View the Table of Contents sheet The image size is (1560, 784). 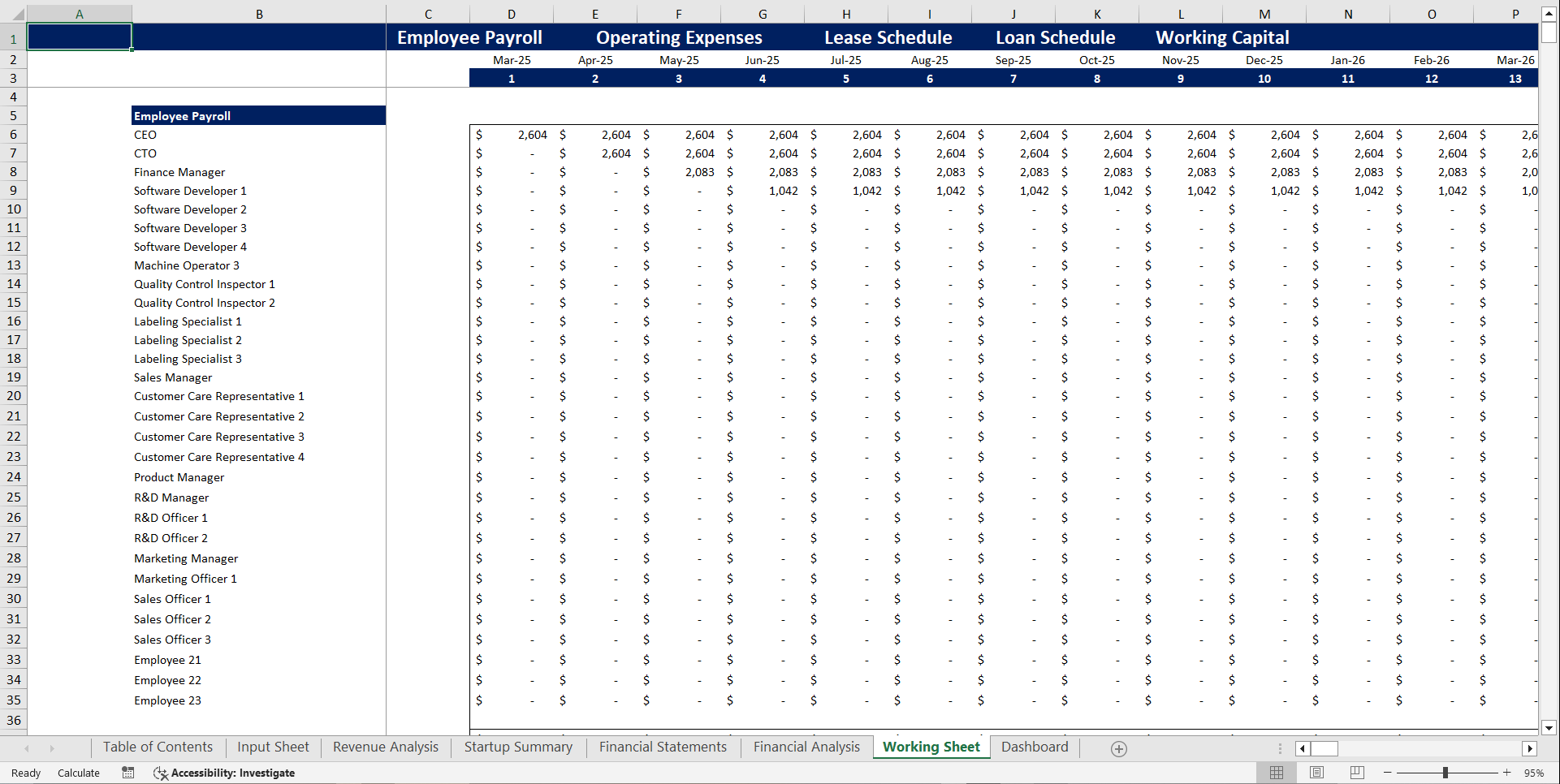[158, 747]
